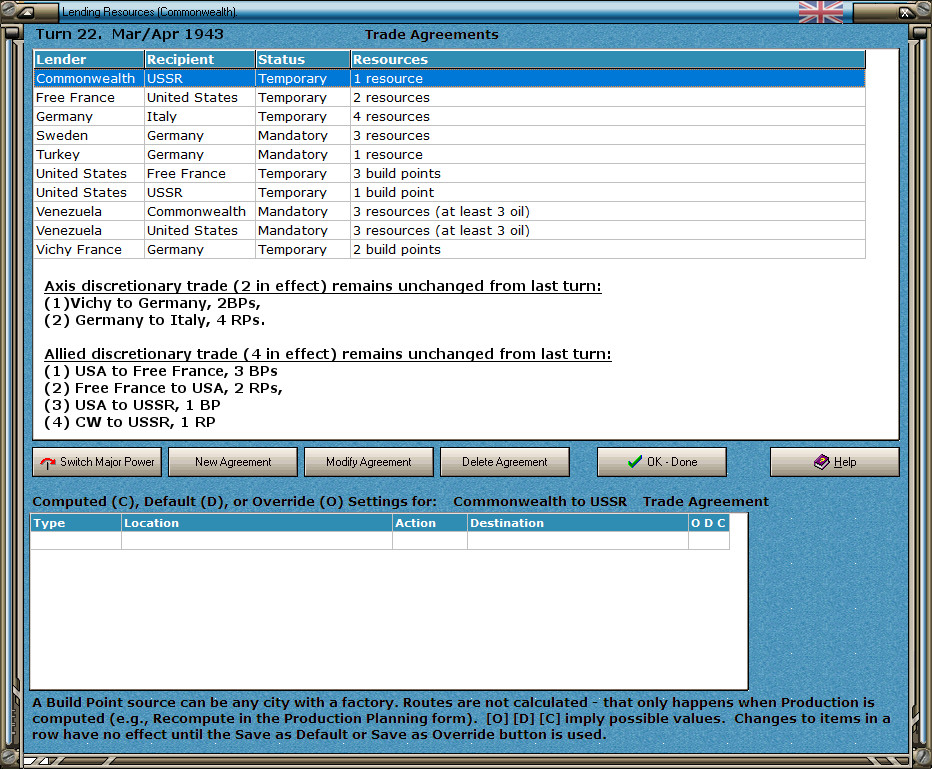
Task: Click the Recipient column header
Action: point(200,59)
